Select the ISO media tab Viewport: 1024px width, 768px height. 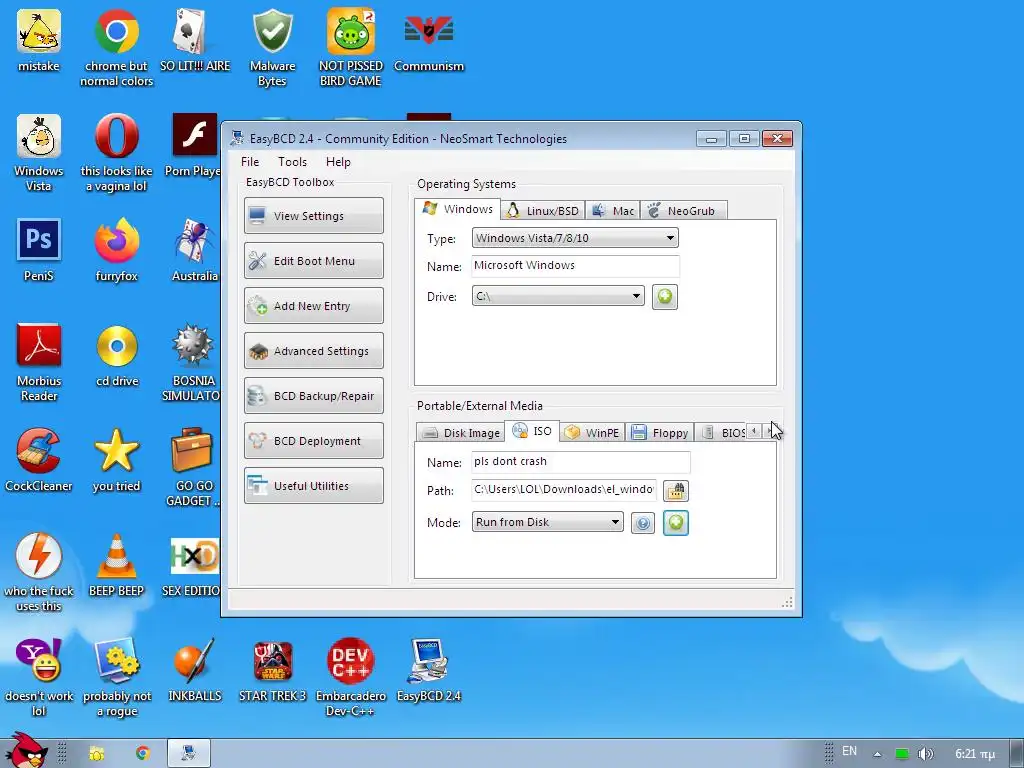532,431
